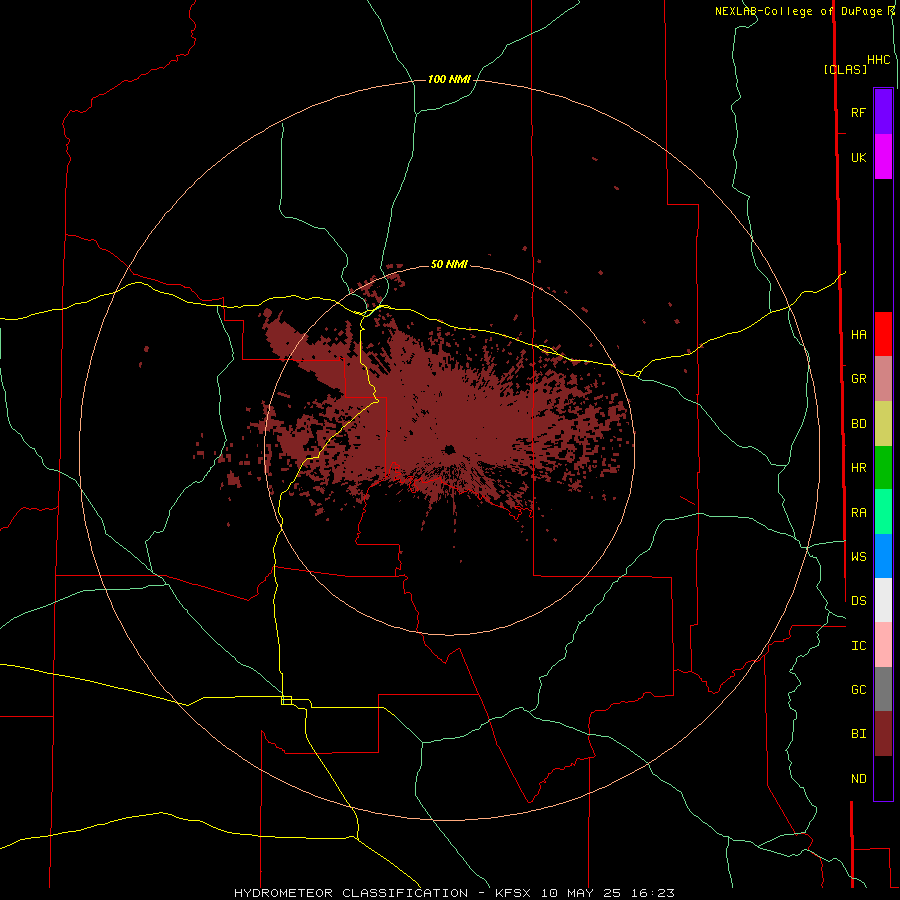The image size is (900, 900).
Task: Click the radar site hole at echo center
Action: pos(449,449)
